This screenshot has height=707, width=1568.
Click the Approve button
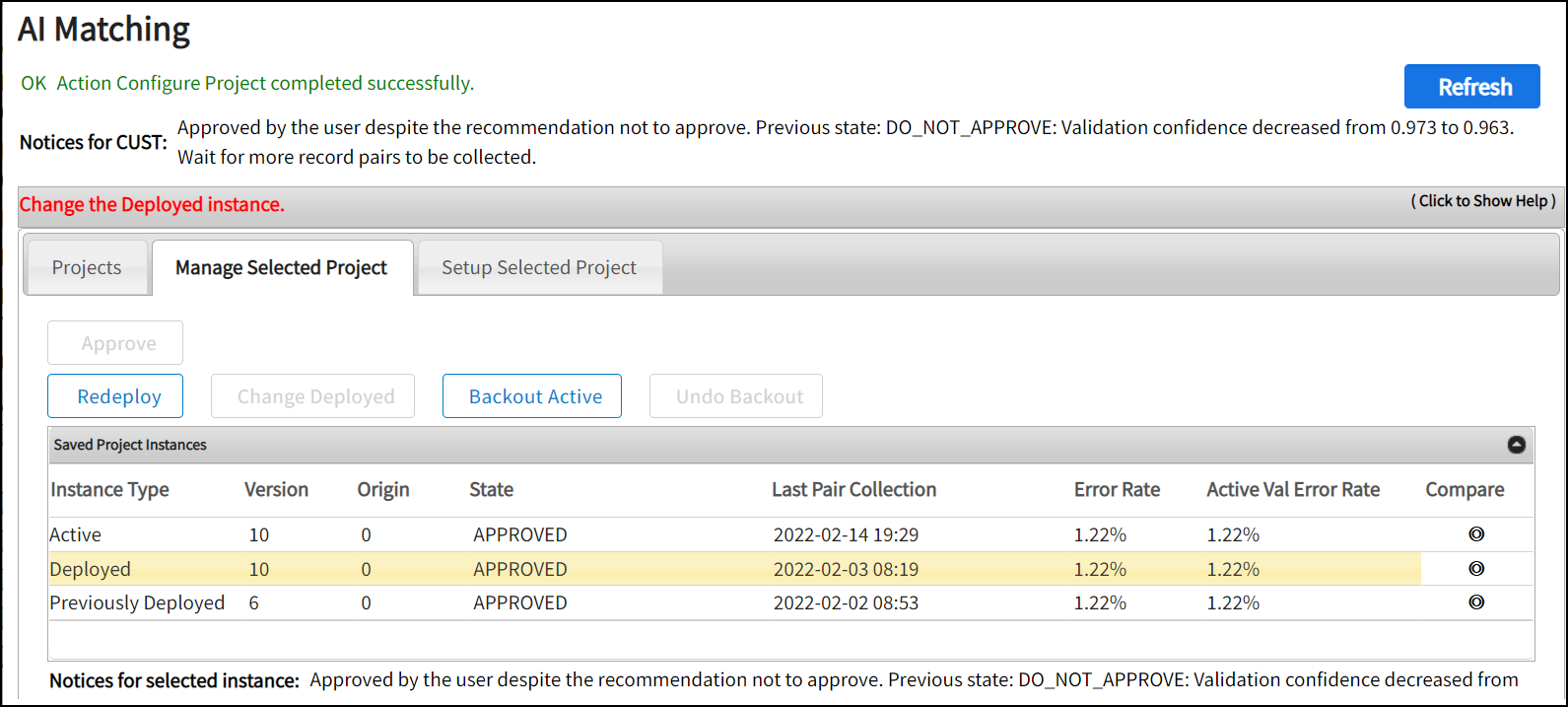click(x=115, y=343)
